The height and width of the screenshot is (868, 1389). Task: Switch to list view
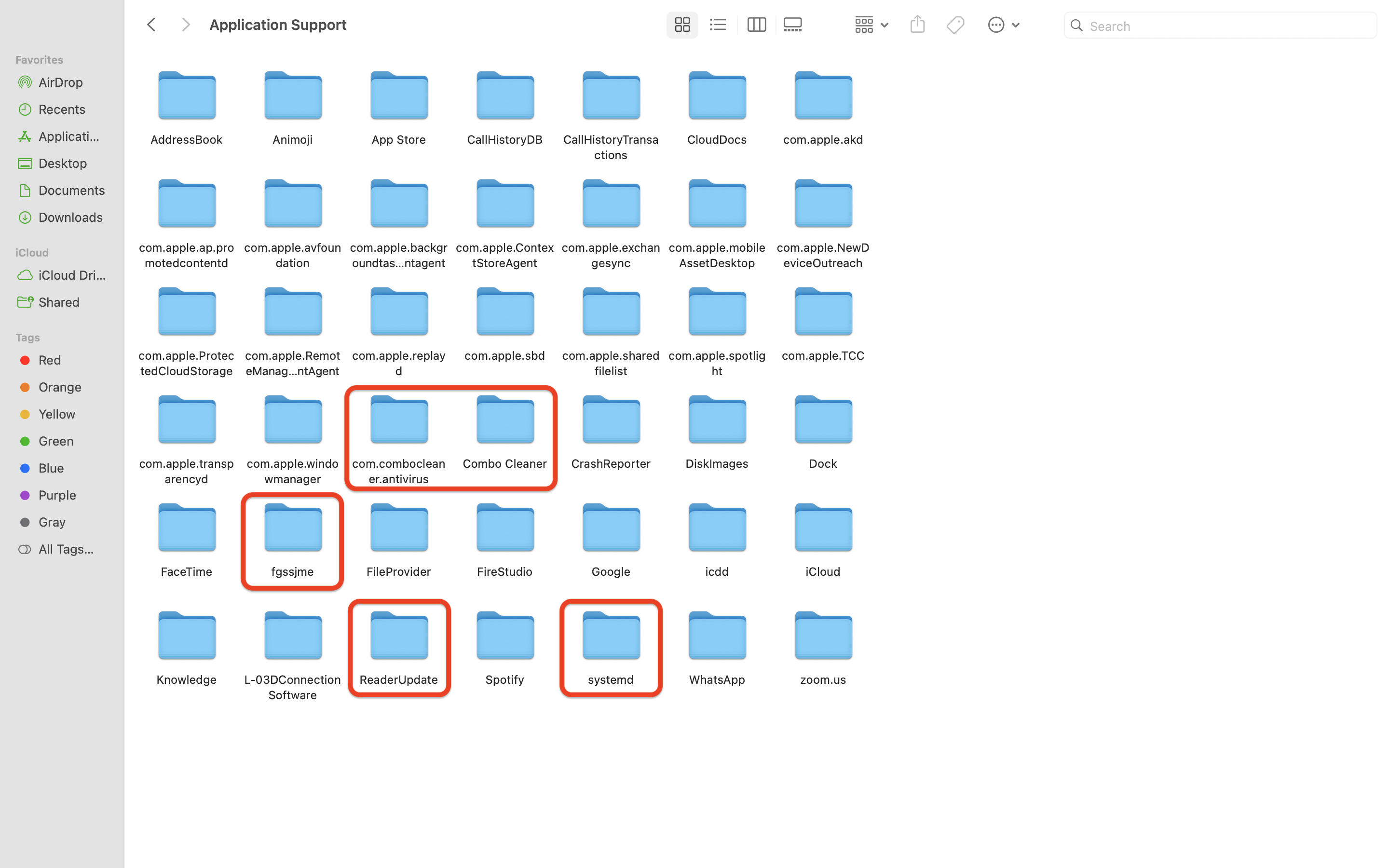point(718,25)
